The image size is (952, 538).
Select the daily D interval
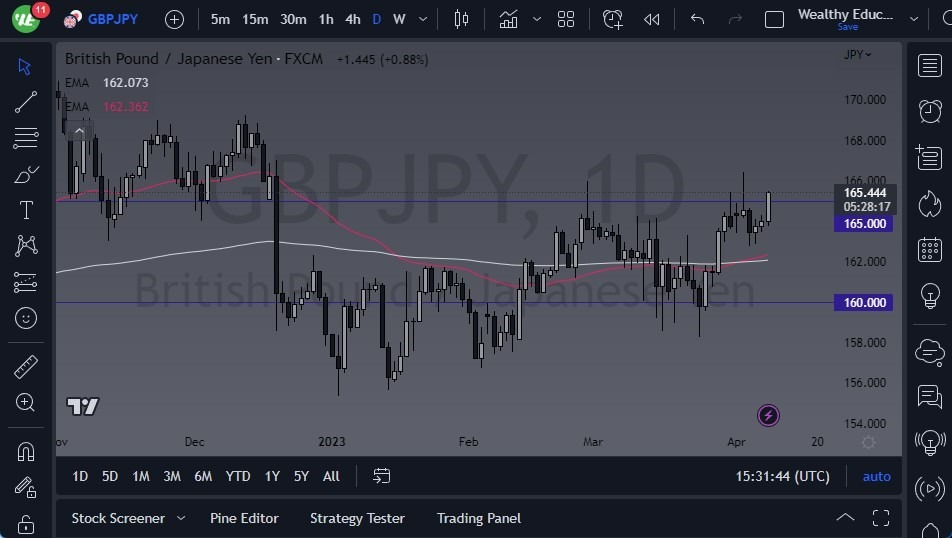point(376,19)
